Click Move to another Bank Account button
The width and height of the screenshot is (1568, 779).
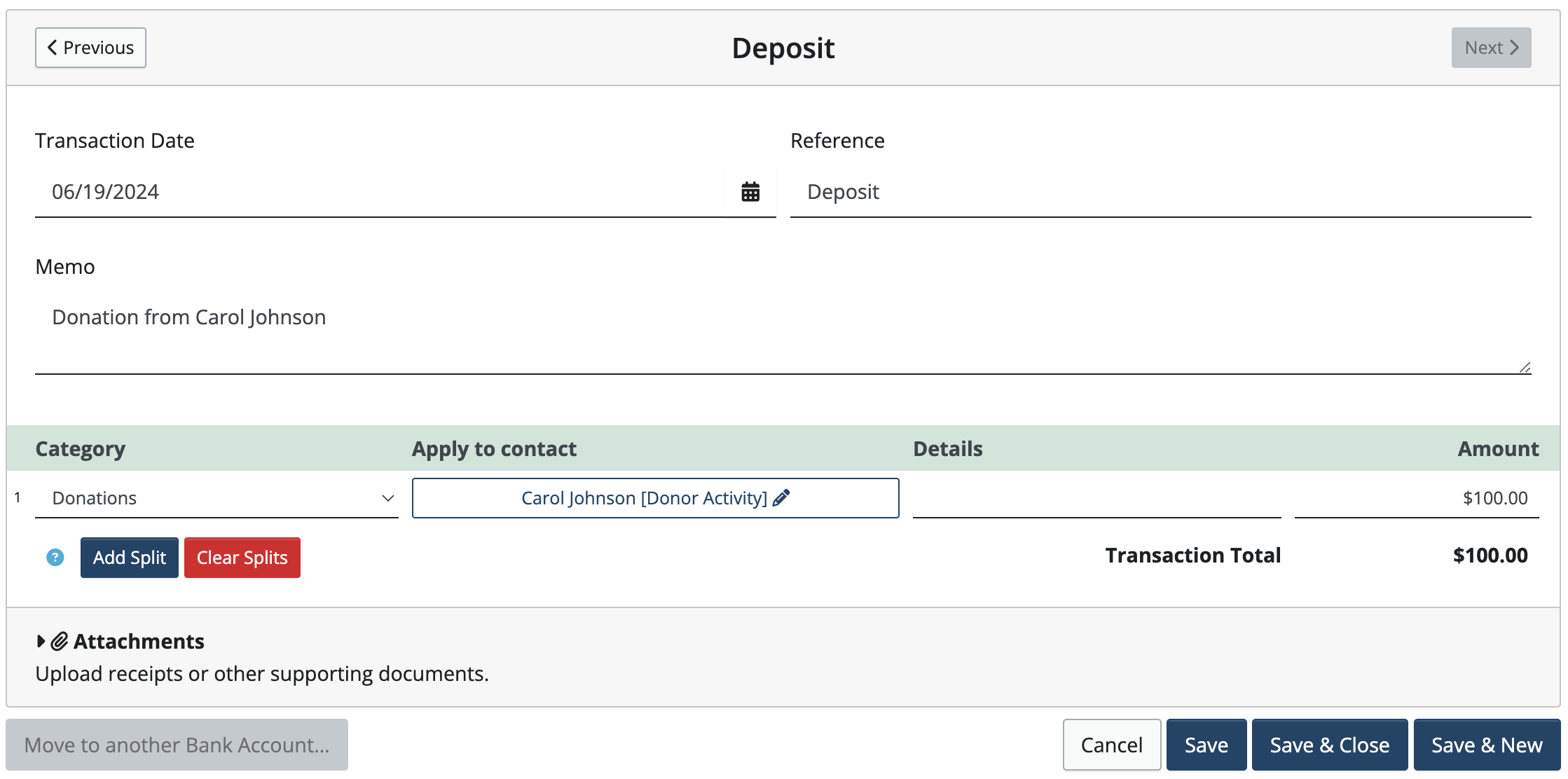point(177,745)
